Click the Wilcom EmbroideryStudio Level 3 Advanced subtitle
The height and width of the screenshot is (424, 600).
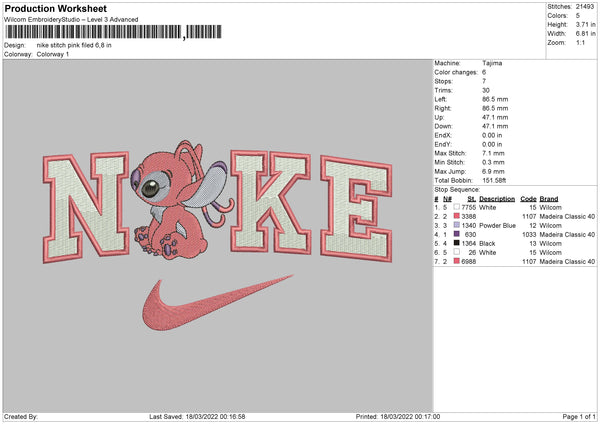(71, 20)
